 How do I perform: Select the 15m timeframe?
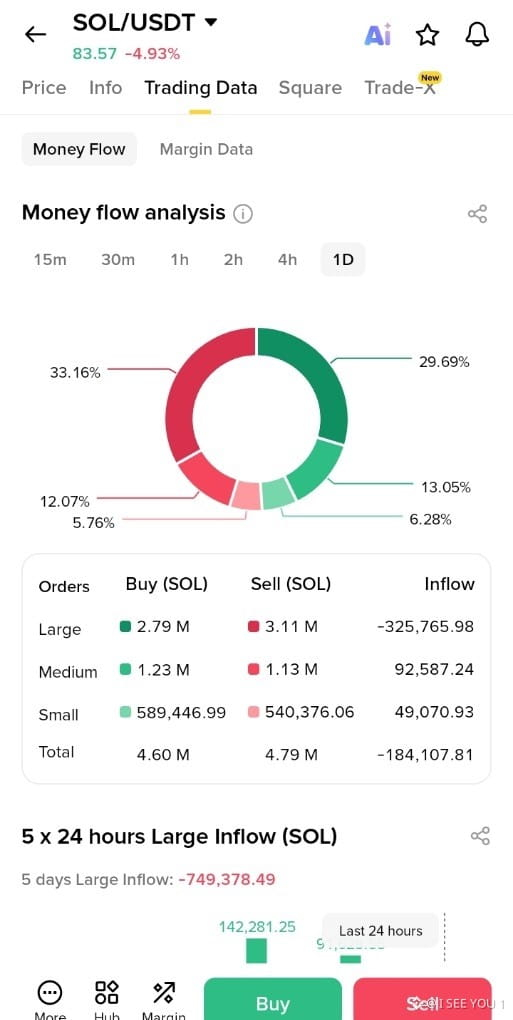click(50, 260)
